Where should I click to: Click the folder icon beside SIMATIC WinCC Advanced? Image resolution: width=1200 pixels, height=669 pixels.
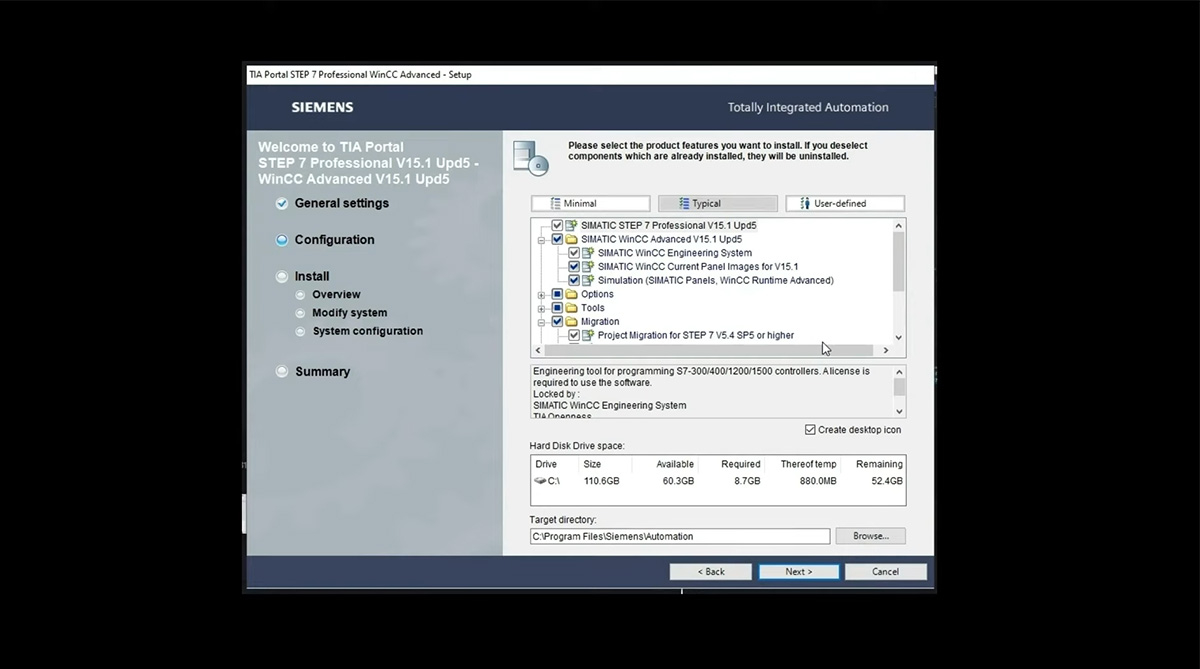[572, 239]
